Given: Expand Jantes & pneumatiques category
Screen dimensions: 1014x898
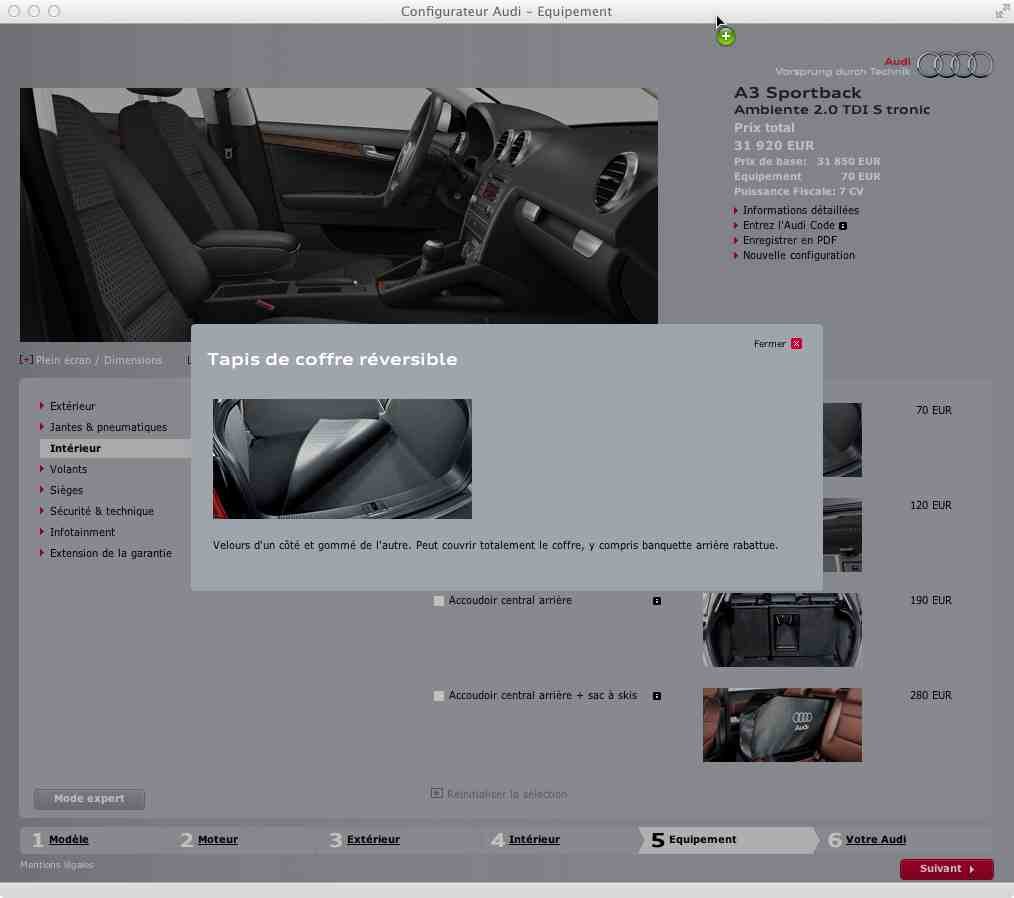Looking at the screenshot, I should (x=108, y=427).
